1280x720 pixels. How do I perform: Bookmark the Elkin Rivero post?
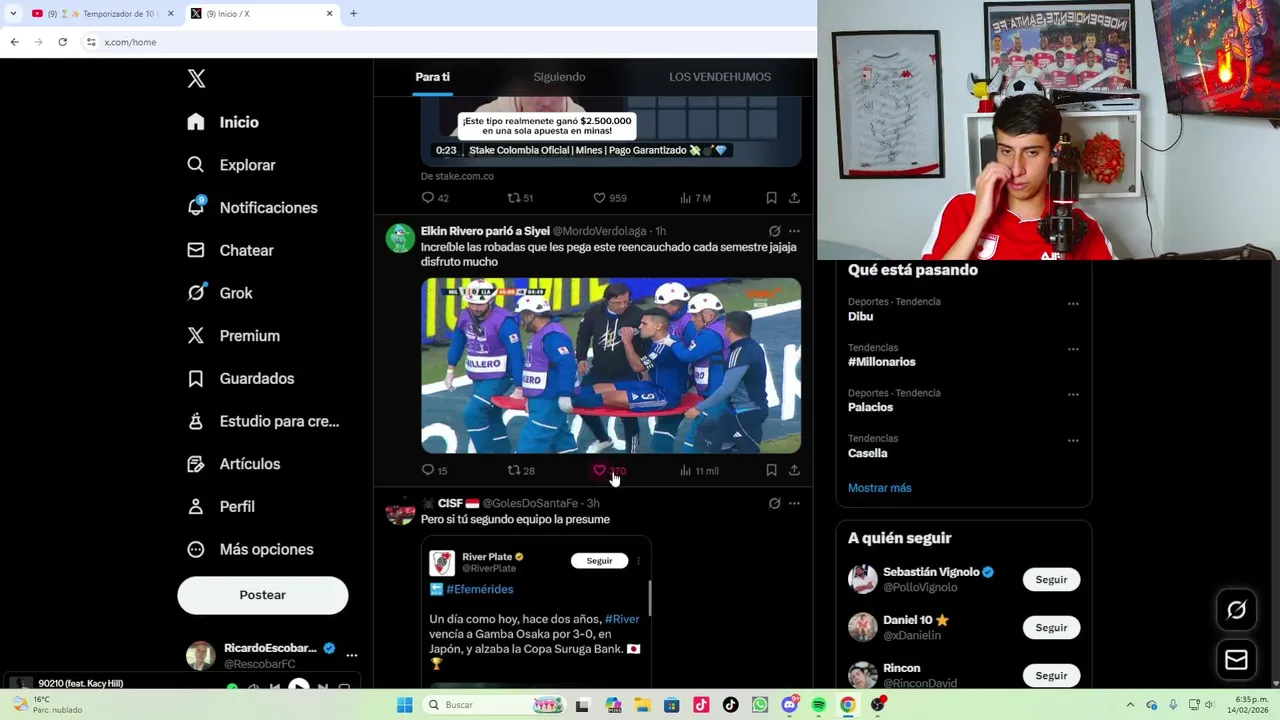pyautogui.click(x=771, y=470)
